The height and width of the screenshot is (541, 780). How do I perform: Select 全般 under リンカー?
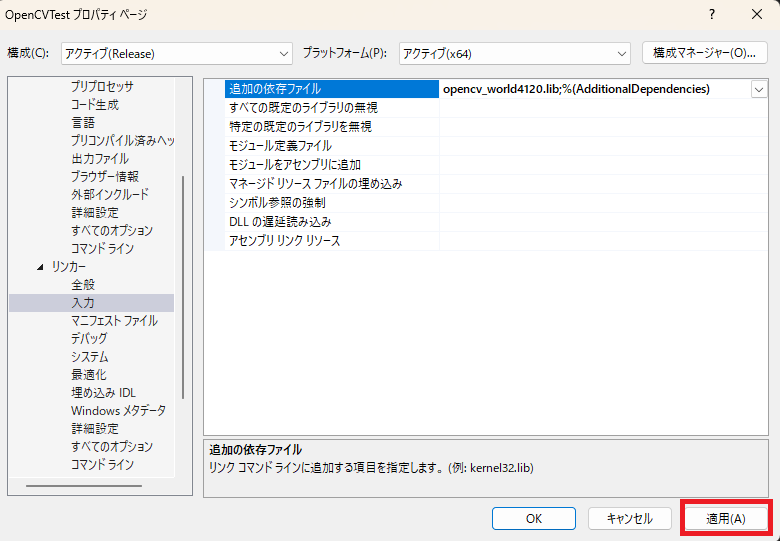[x=83, y=285]
